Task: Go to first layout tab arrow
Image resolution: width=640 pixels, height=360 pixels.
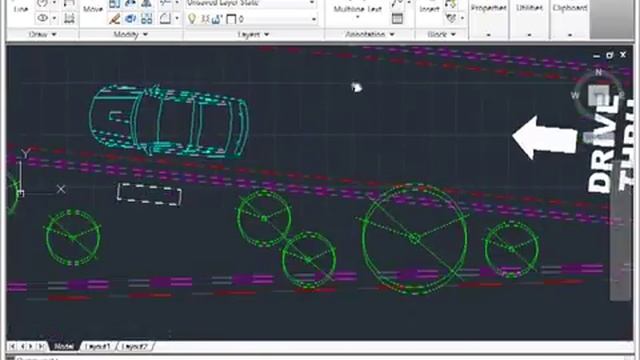Action: 12,347
